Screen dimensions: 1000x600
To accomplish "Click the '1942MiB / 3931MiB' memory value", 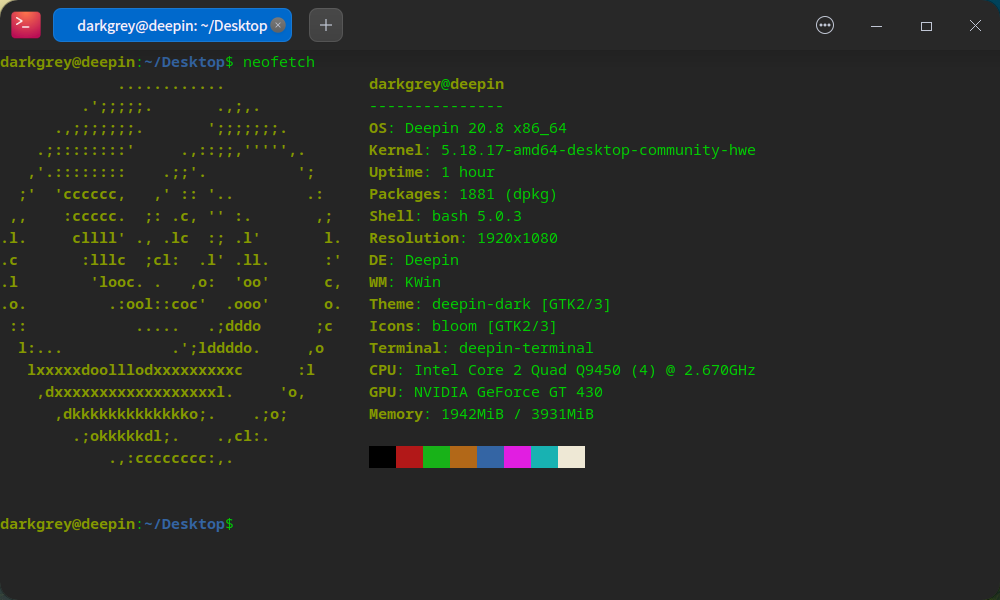I will tap(517, 414).
